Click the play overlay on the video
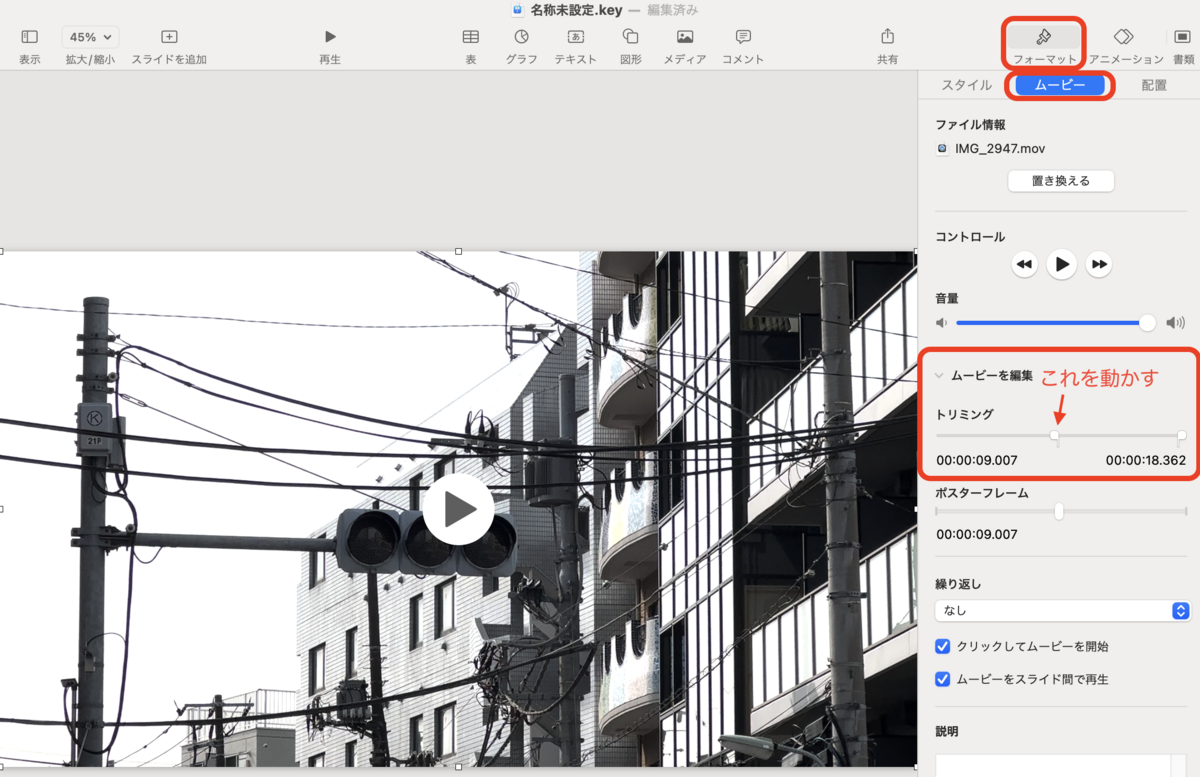Image resolution: width=1200 pixels, height=777 pixels. click(x=458, y=509)
